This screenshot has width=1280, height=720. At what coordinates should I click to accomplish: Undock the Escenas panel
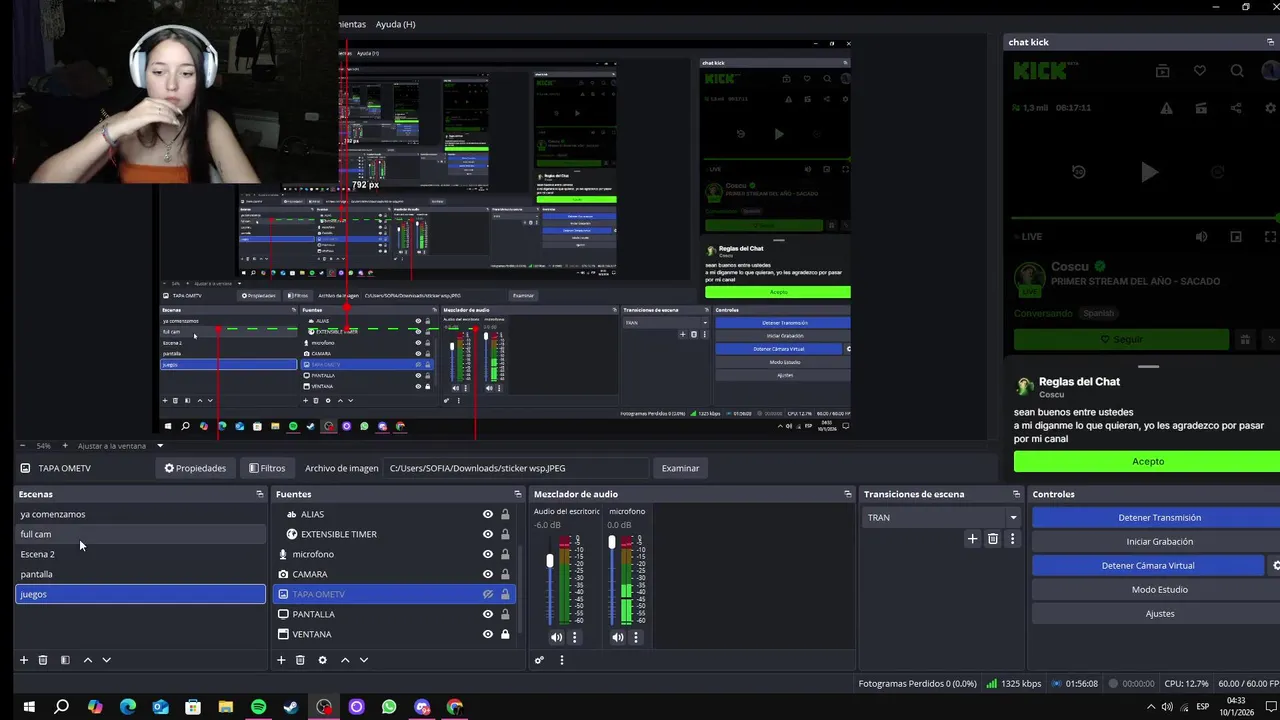click(x=260, y=494)
